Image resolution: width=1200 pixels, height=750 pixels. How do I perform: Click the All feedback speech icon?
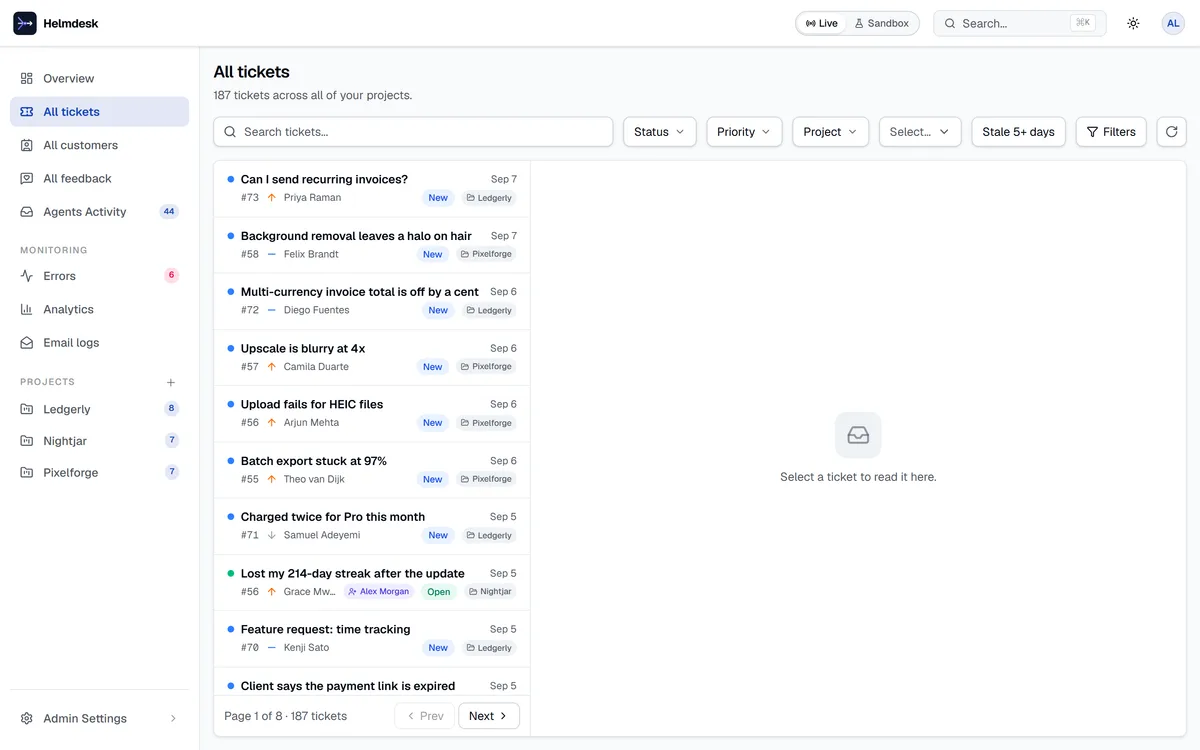click(27, 178)
